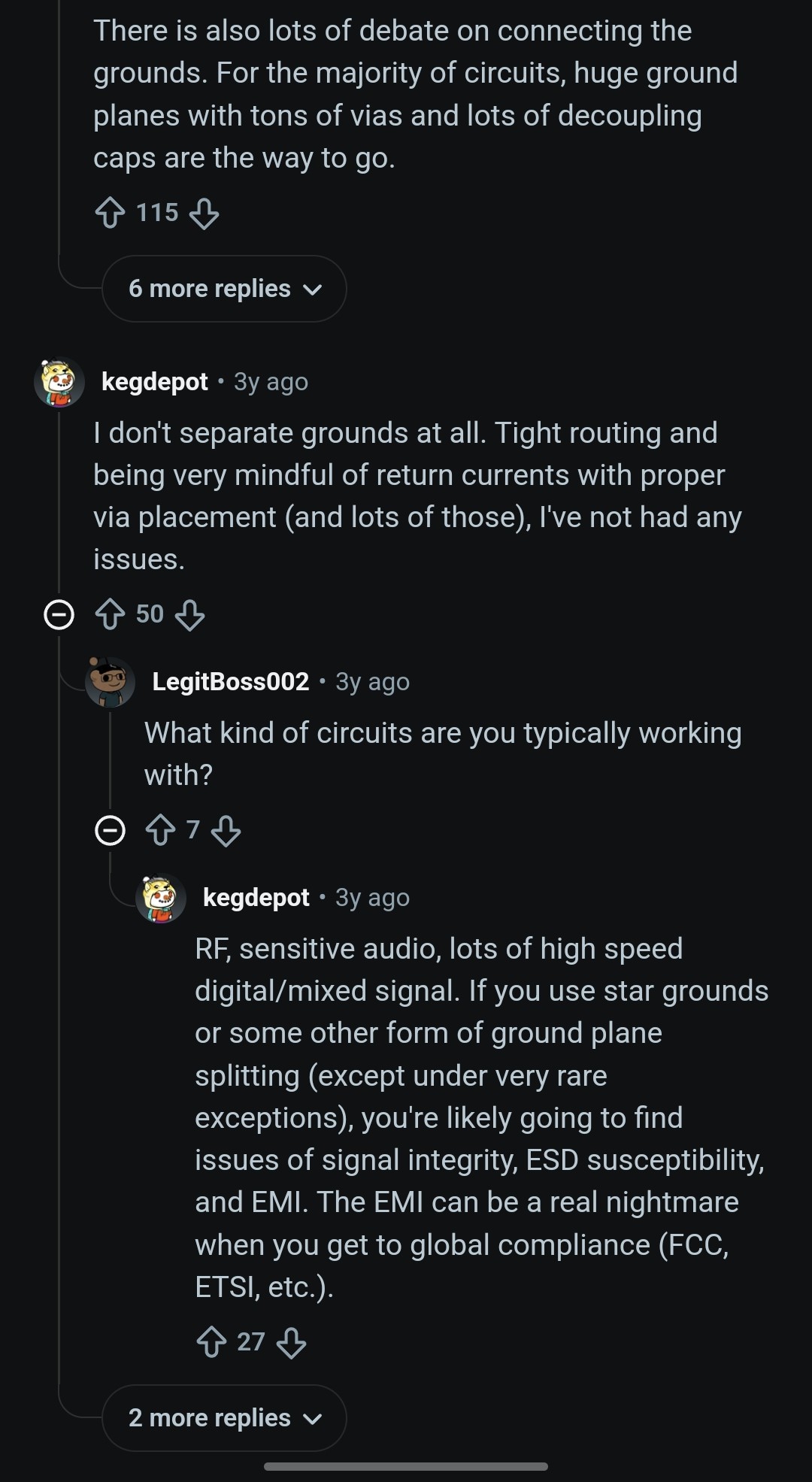Upvote the comment with 115 points
The height and width of the screenshot is (1482, 812).
[110, 213]
